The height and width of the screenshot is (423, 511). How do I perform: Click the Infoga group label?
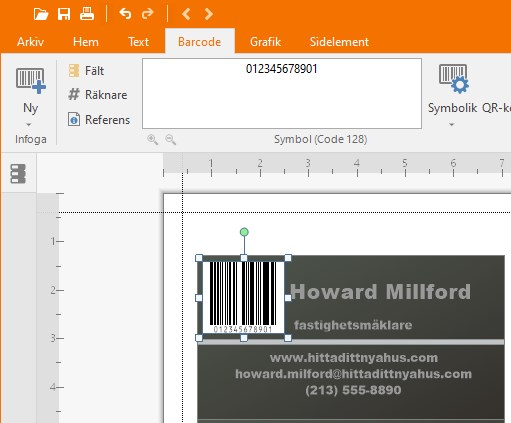click(x=31, y=139)
